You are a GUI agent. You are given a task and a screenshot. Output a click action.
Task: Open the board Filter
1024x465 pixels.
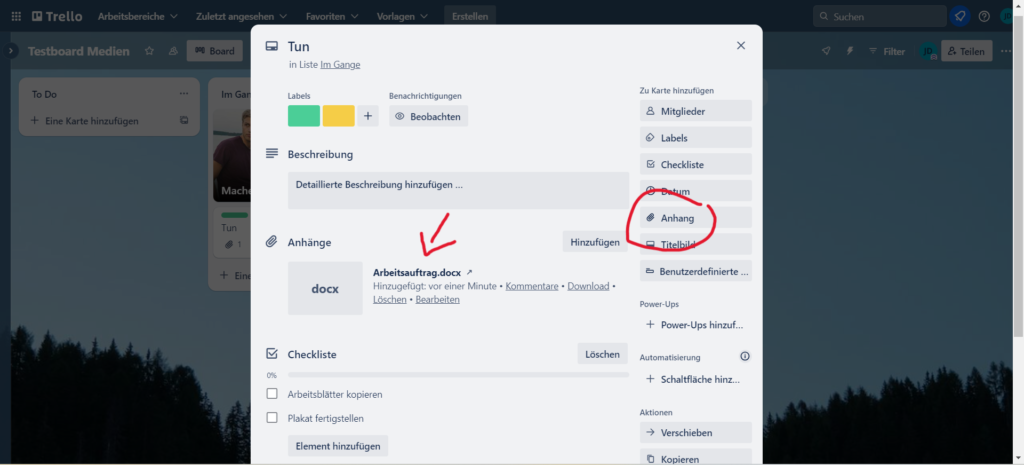tap(887, 51)
